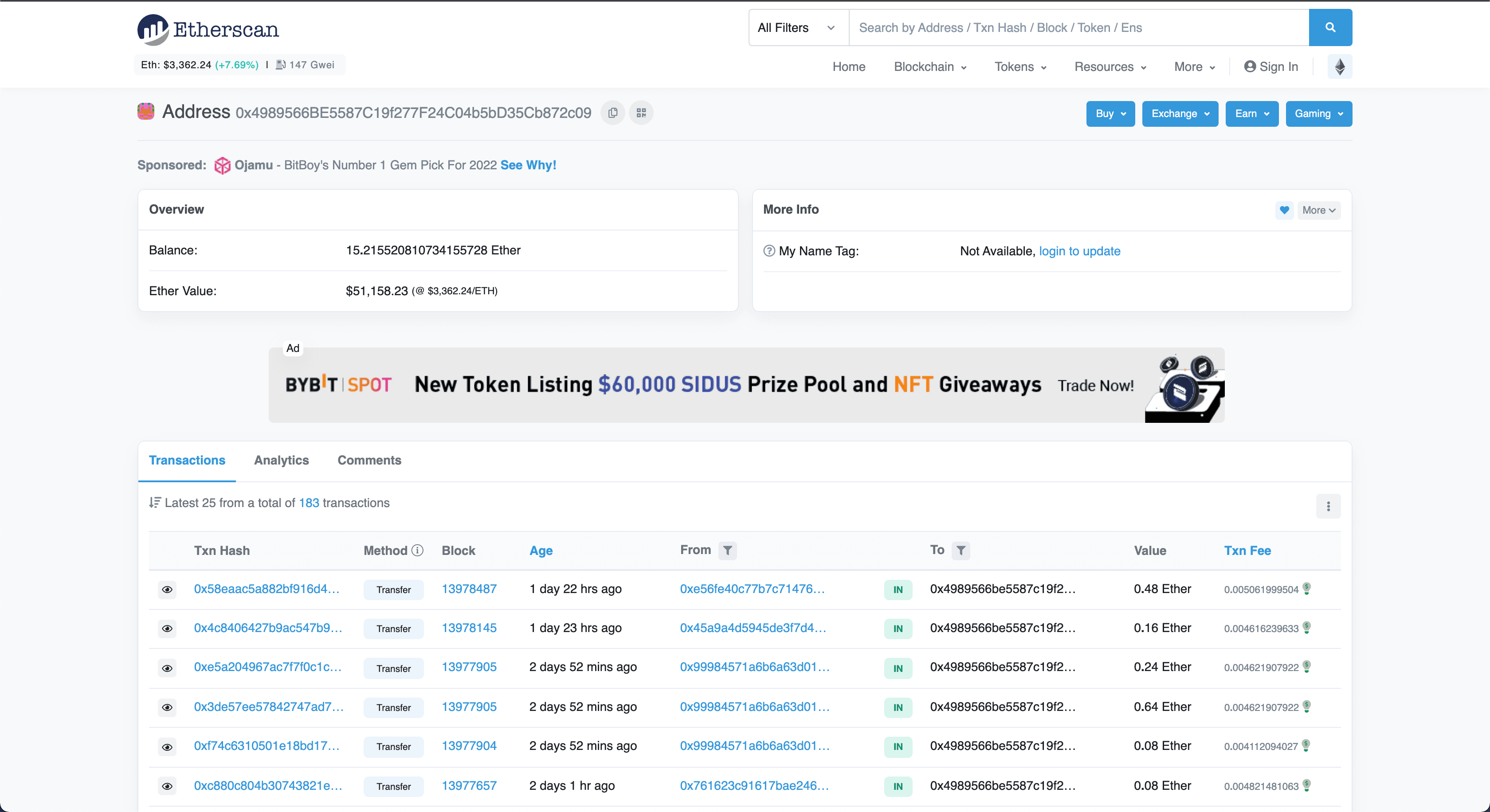Switch to the Analytics tab
This screenshot has height=812, width=1490.
coord(281,461)
